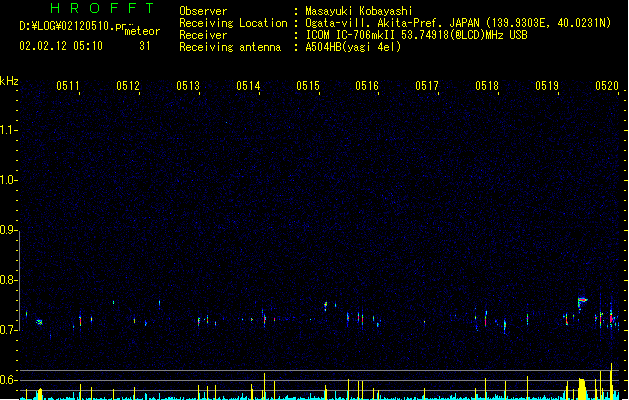This screenshot has width=629, height=400.
Task: Click the Receiving antenna label
Action: [230, 47]
